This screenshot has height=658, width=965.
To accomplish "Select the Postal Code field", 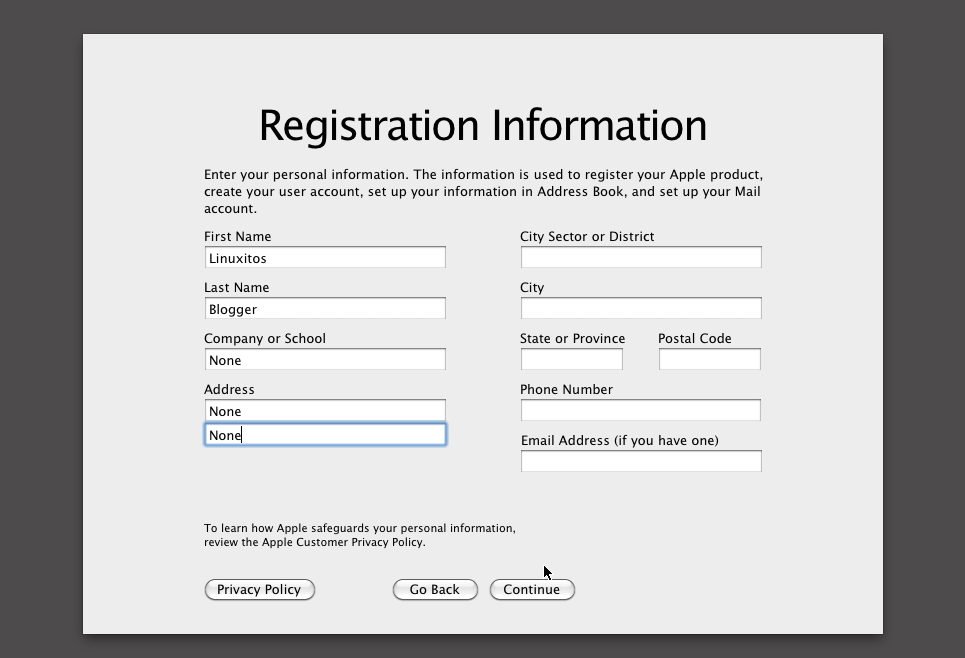I will point(710,359).
